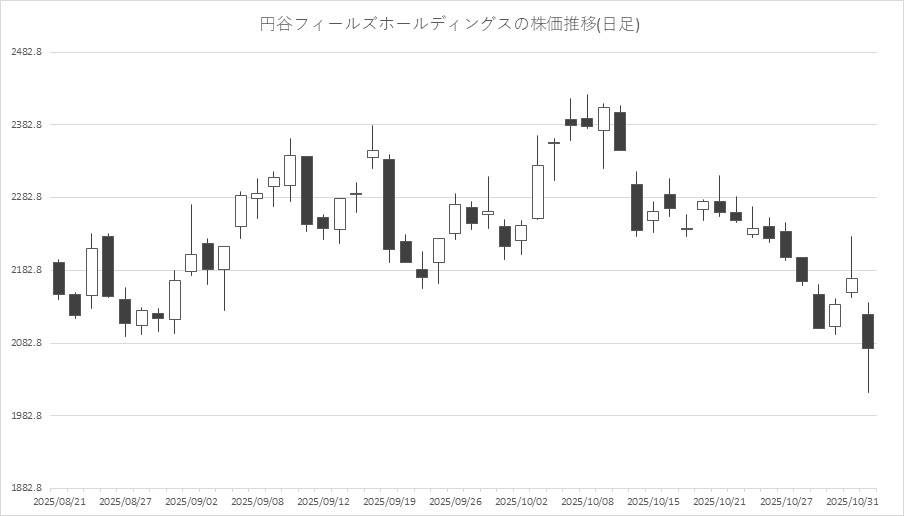Select the 1882.8 bottom axis label

point(25,489)
